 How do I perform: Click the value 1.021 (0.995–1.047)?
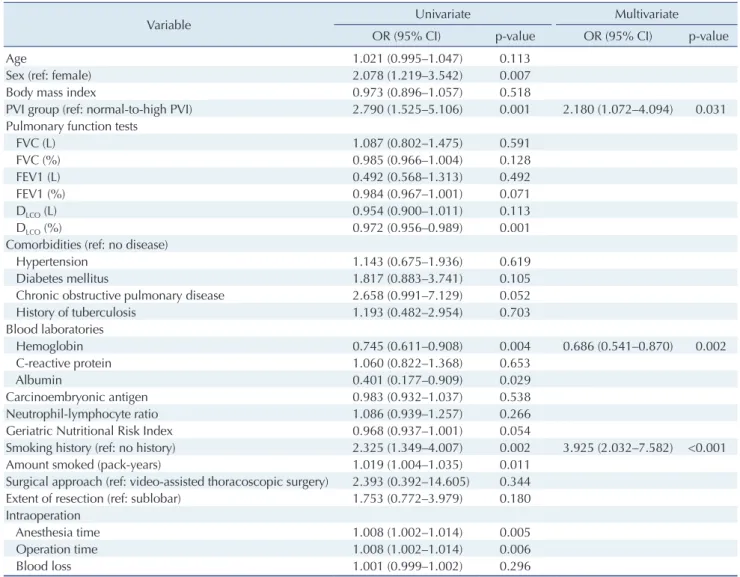pos(408,59)
